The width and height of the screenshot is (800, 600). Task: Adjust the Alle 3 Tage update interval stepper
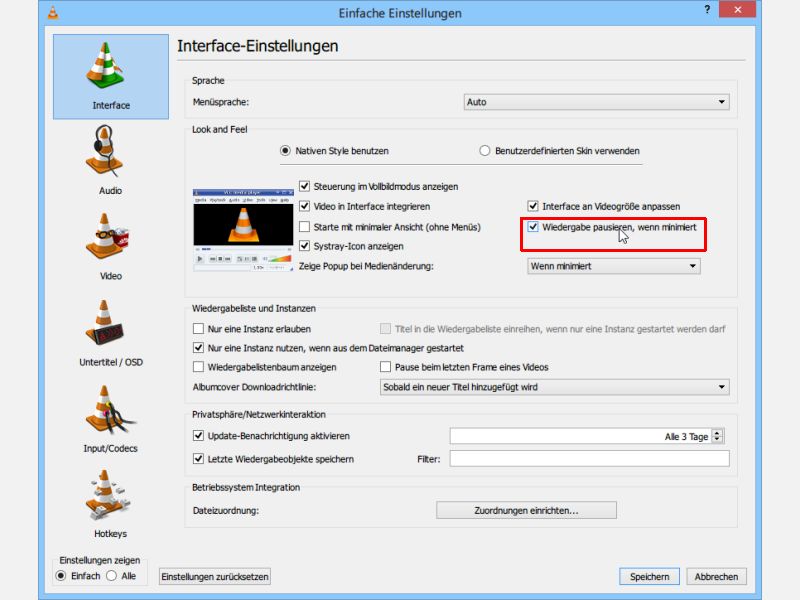click(717, 436)
